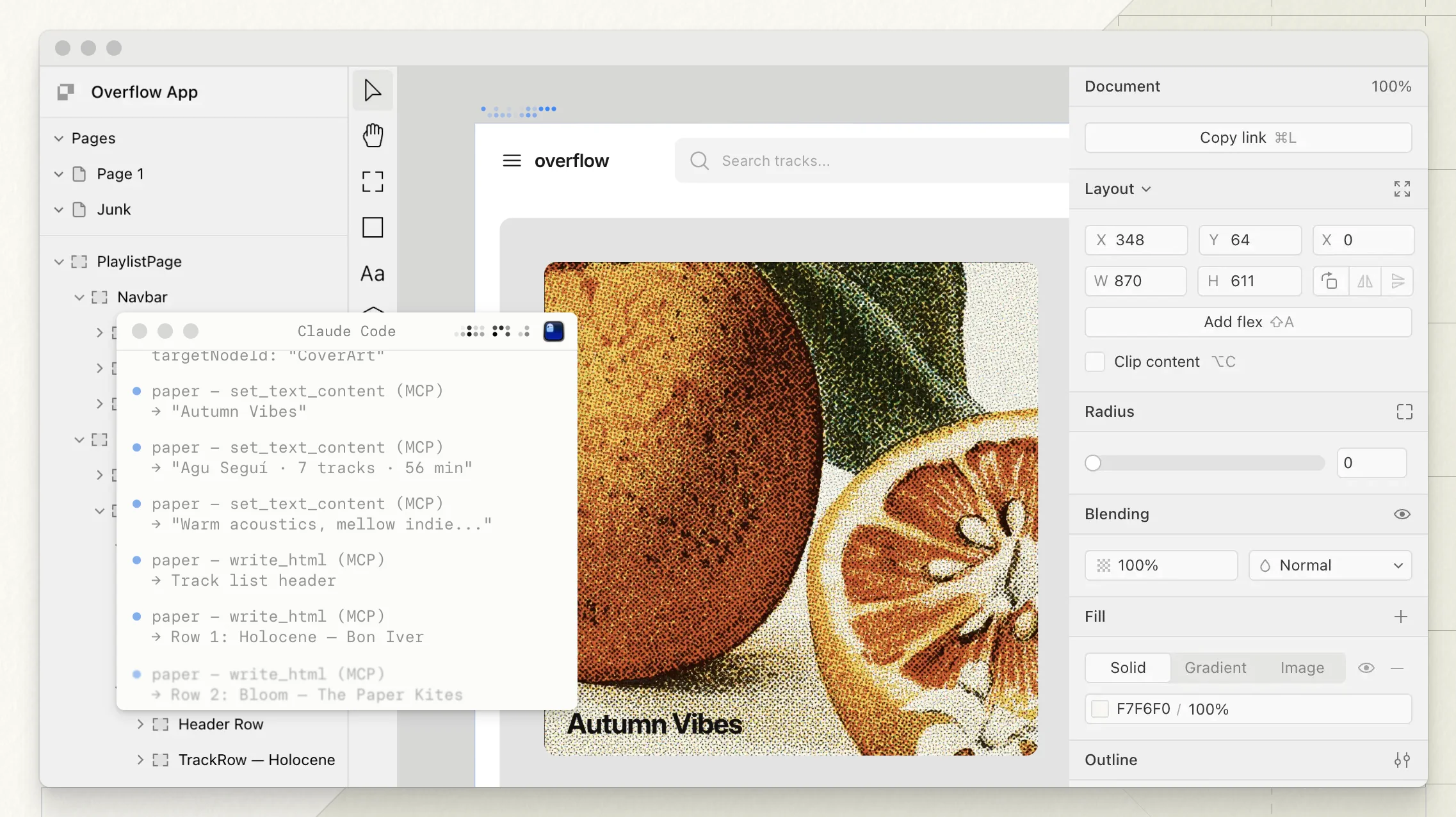Select the Rectangle shape tool
Screen dimensions: 1456x817
tap(373, 227)
